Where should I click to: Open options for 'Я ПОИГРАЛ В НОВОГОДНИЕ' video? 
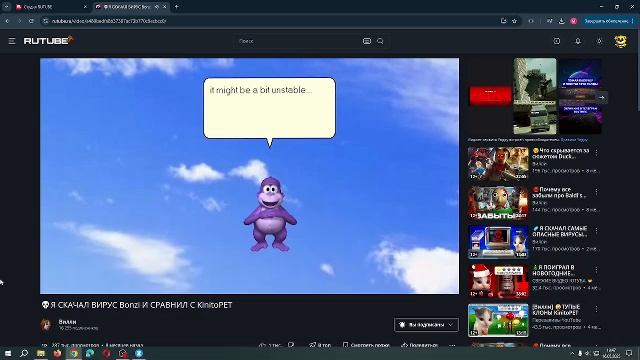596,270
